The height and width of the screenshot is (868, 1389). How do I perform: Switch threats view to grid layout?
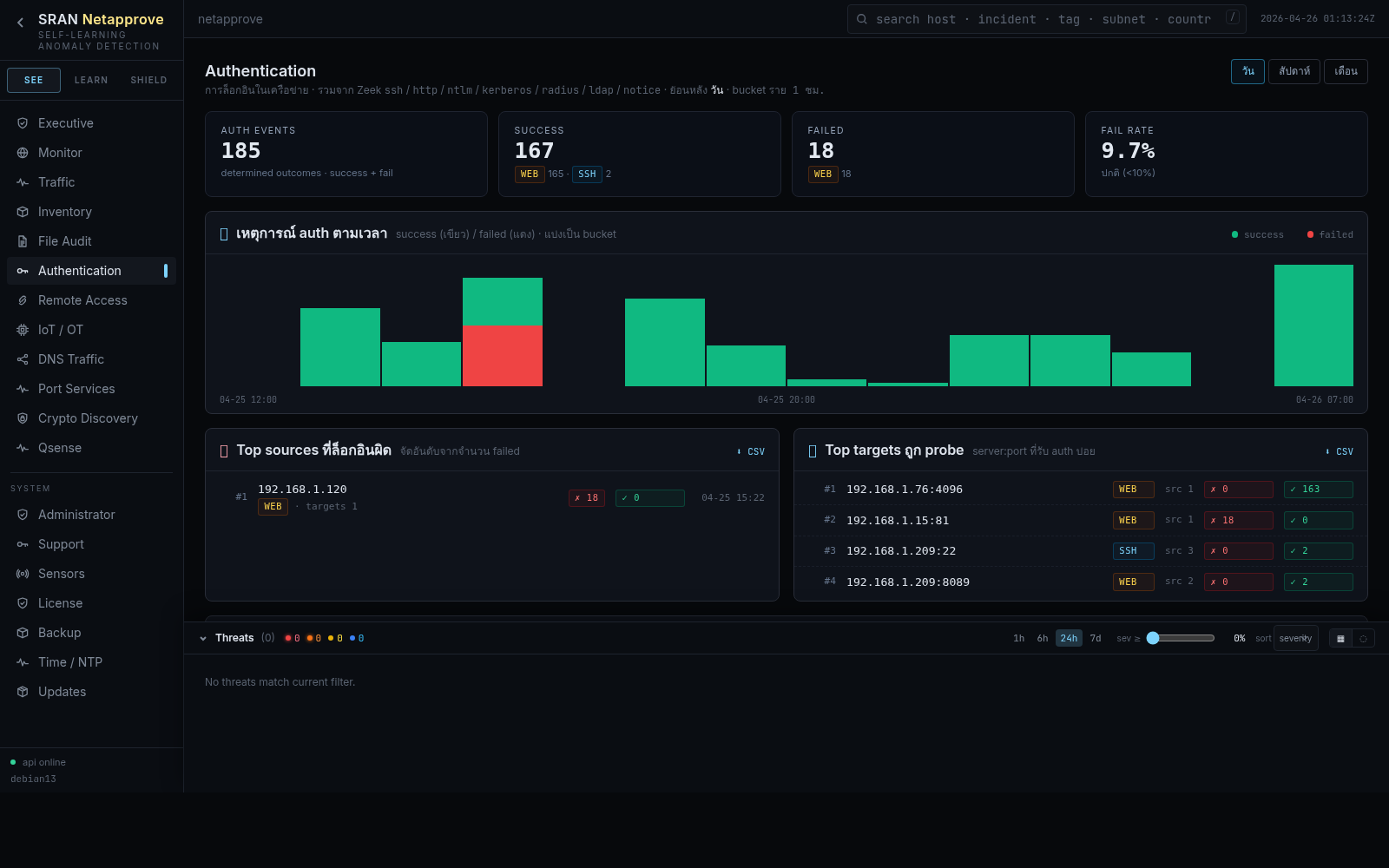coord(1340,639)
